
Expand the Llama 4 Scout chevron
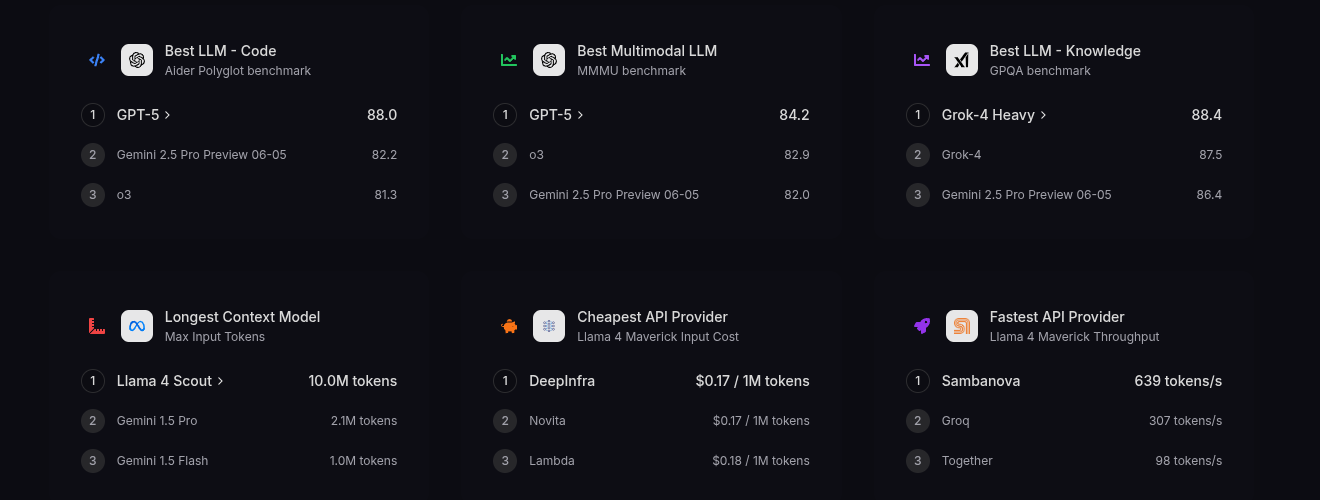coord(220,381)
